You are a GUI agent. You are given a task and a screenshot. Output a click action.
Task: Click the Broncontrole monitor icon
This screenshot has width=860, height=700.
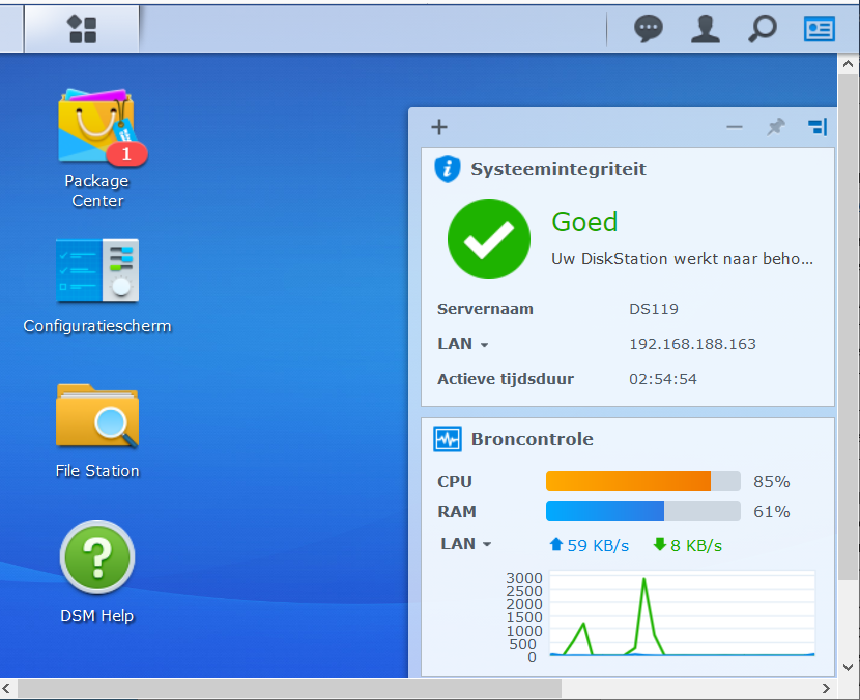click(447, 439)
